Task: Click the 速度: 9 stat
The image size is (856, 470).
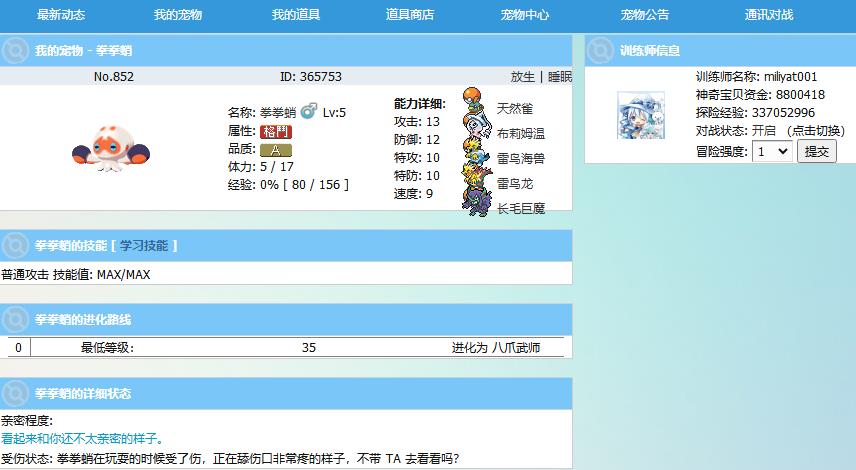Action: point(413,193)
